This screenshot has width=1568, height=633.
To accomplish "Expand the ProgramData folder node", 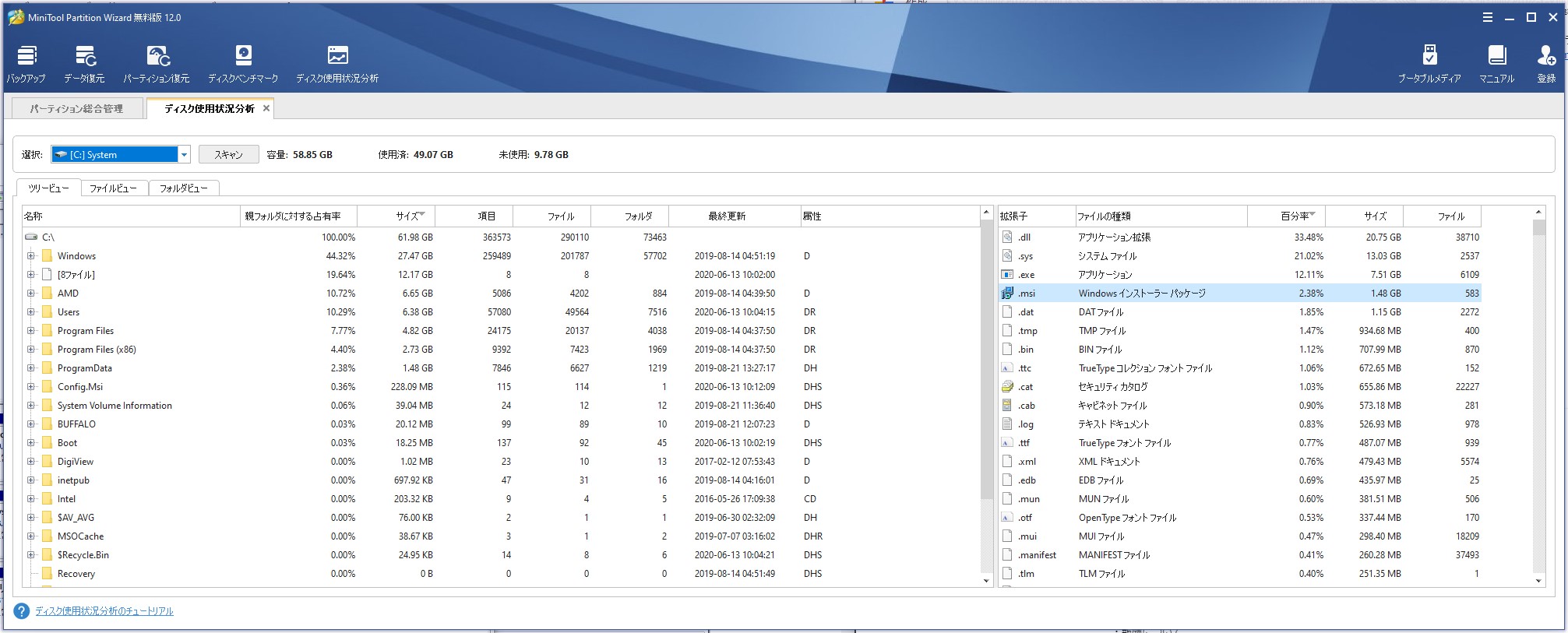I will [31, 367].
